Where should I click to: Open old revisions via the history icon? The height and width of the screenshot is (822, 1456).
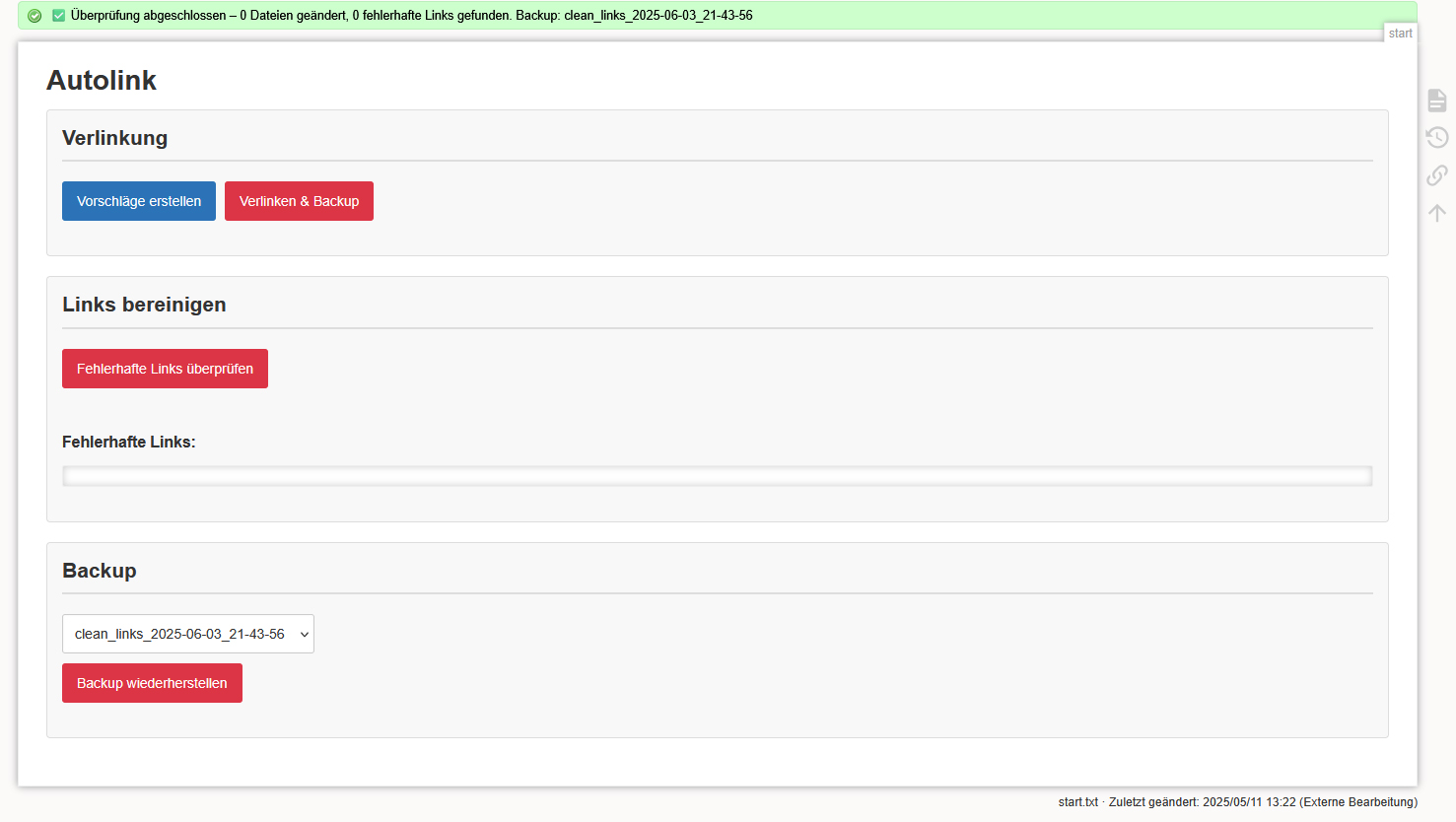point(1437,138)
